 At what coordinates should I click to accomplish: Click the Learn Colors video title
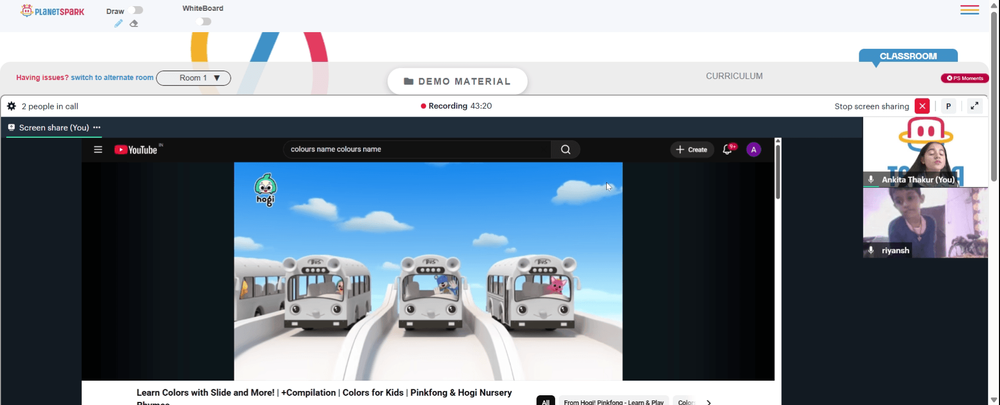pos(324,397)
